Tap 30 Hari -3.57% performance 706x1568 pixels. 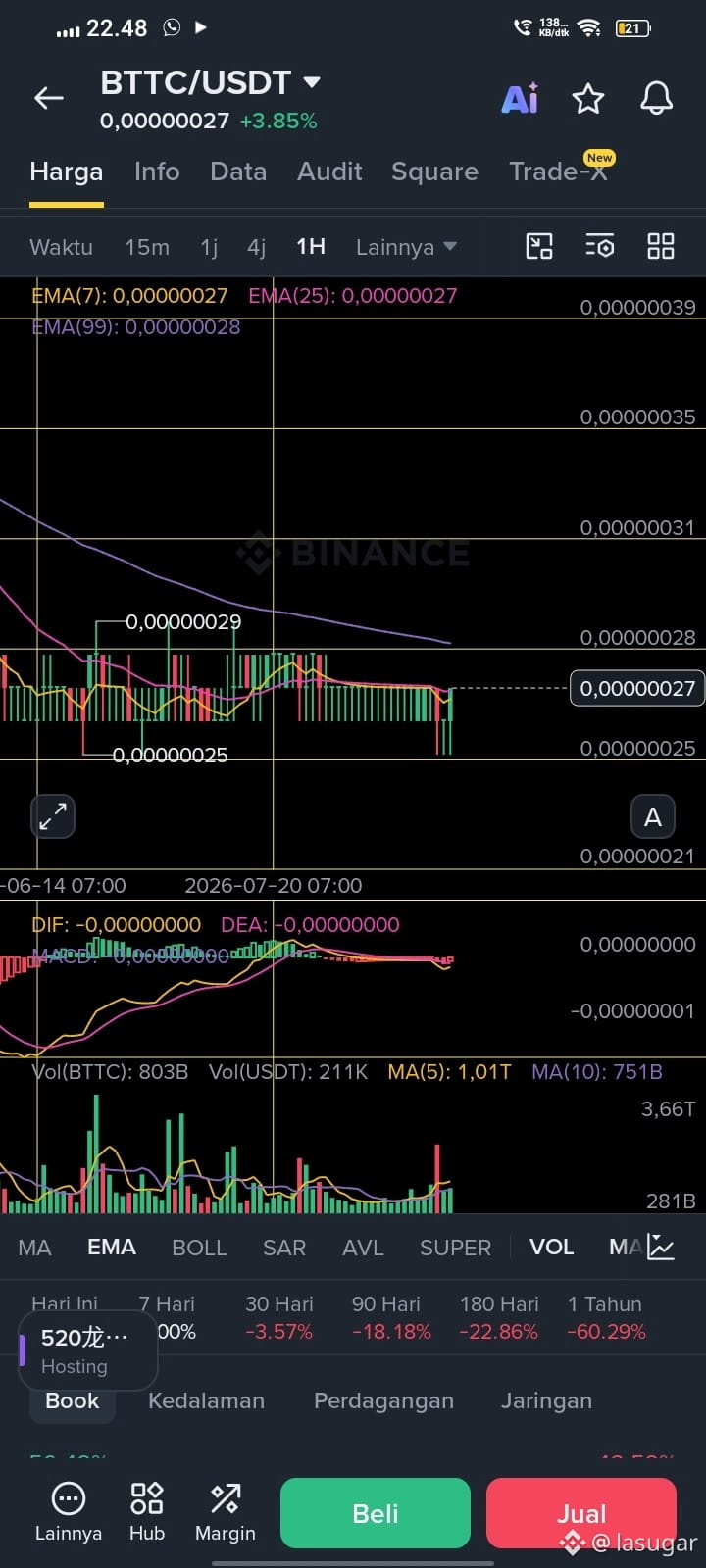click(279, 1317)
